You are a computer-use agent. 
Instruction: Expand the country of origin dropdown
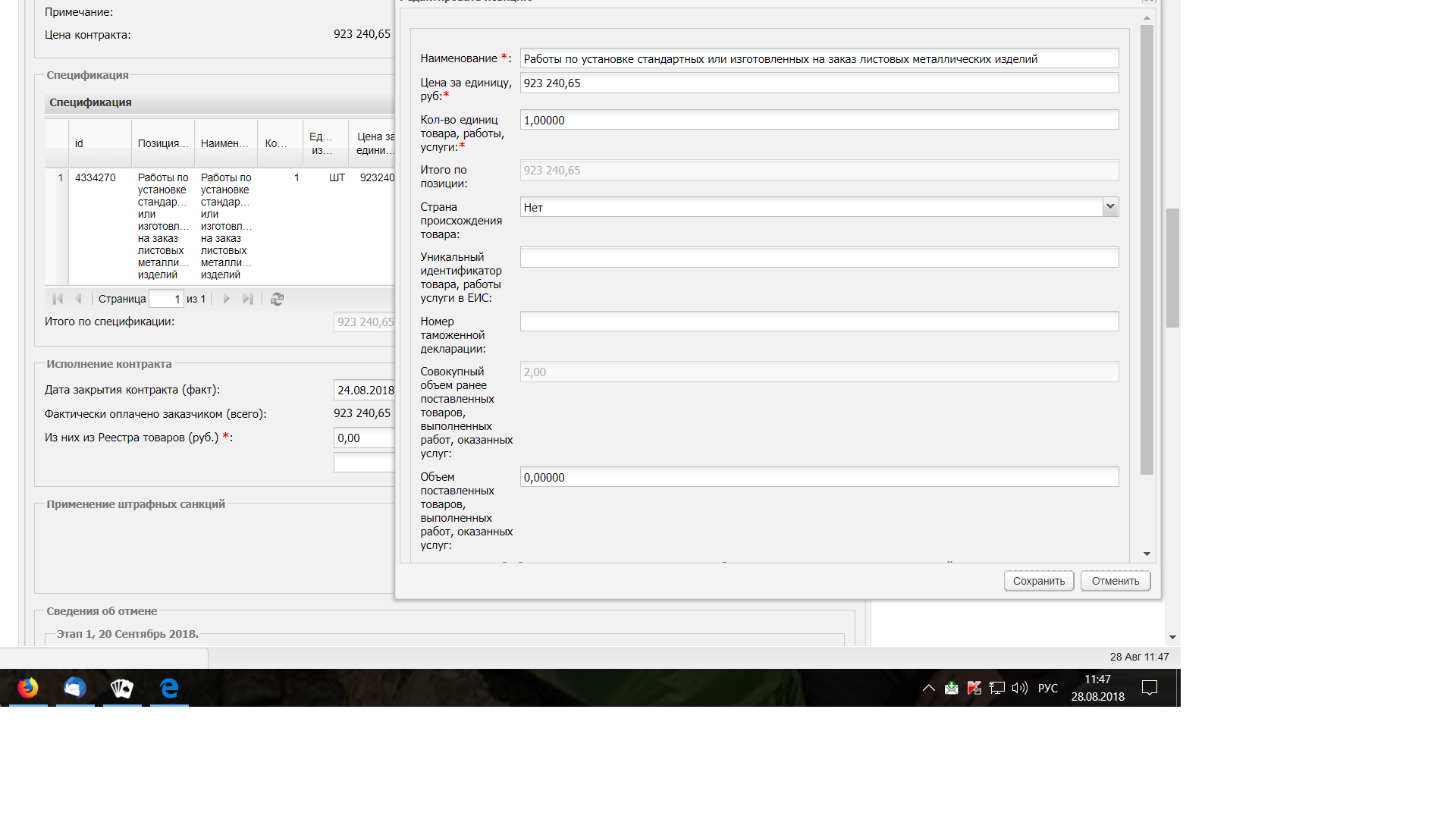1109,207
